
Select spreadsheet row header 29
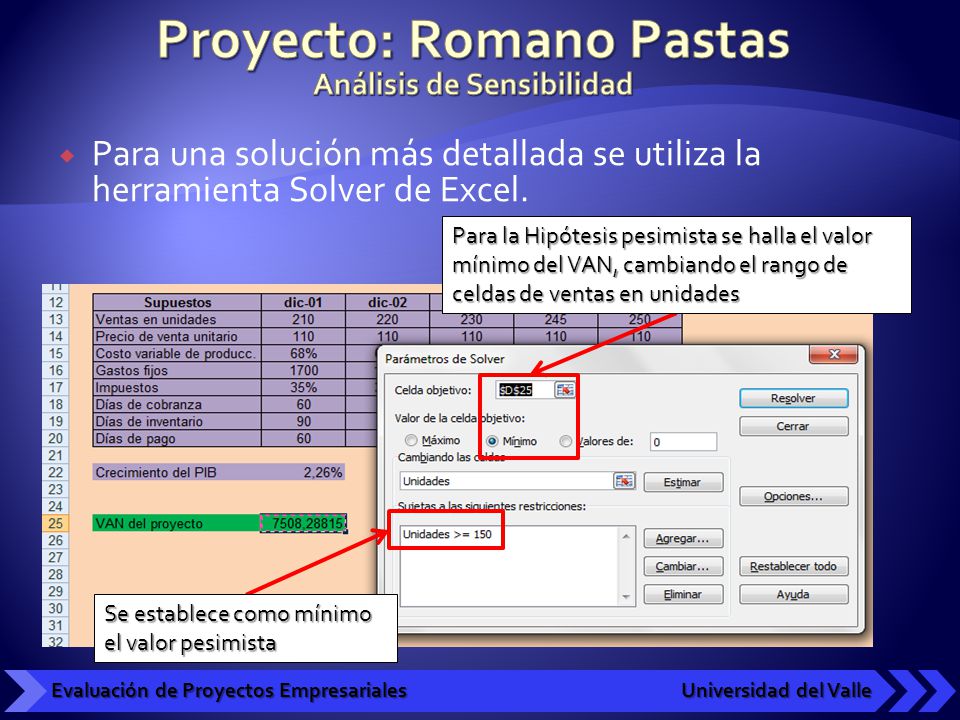(55, 591)
